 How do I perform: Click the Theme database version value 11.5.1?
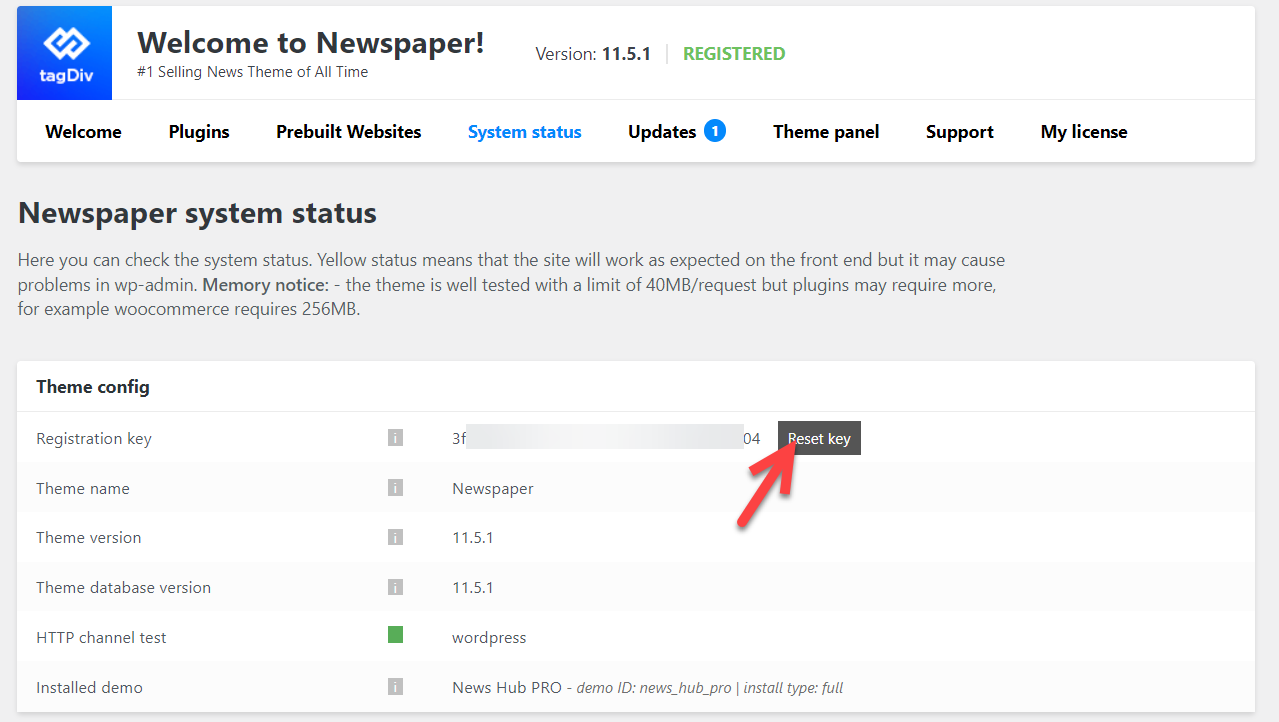[473, 588]
